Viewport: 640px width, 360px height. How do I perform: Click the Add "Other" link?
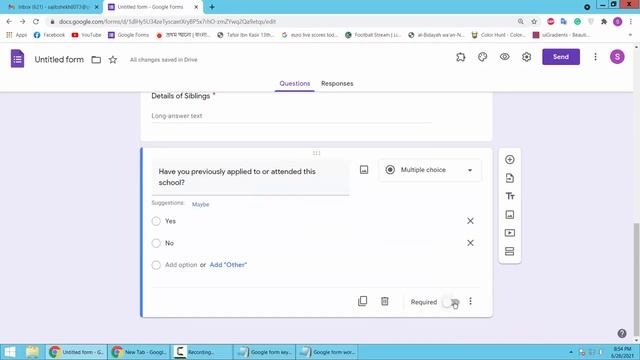point(228,265)
